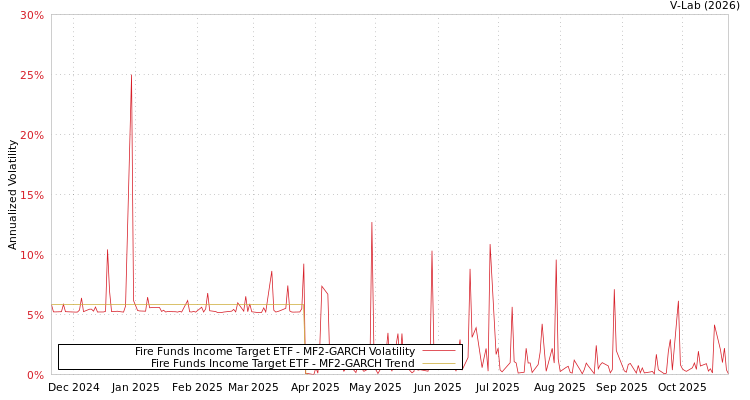The width and height of the screenshot is (750, 400).
Task: Click the Annualized Volatility axis title
Action: pyautogui.click(x=12, y=195)
